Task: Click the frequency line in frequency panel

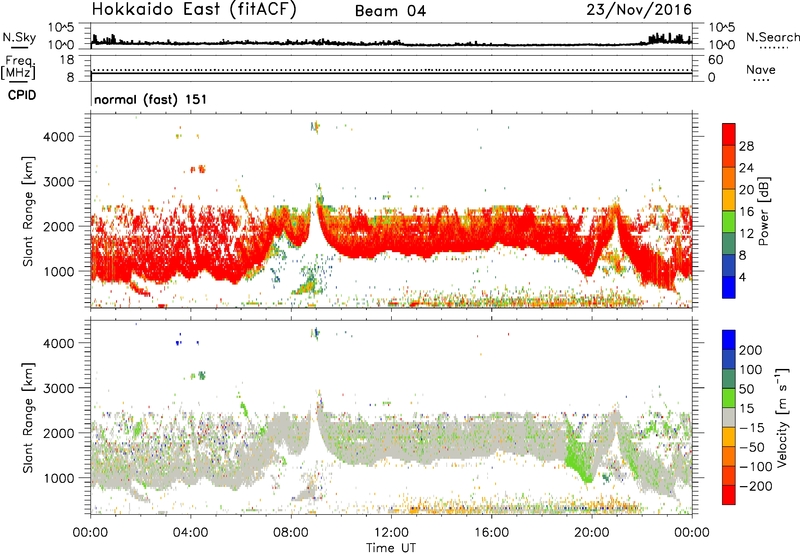Action: [391, 74]
